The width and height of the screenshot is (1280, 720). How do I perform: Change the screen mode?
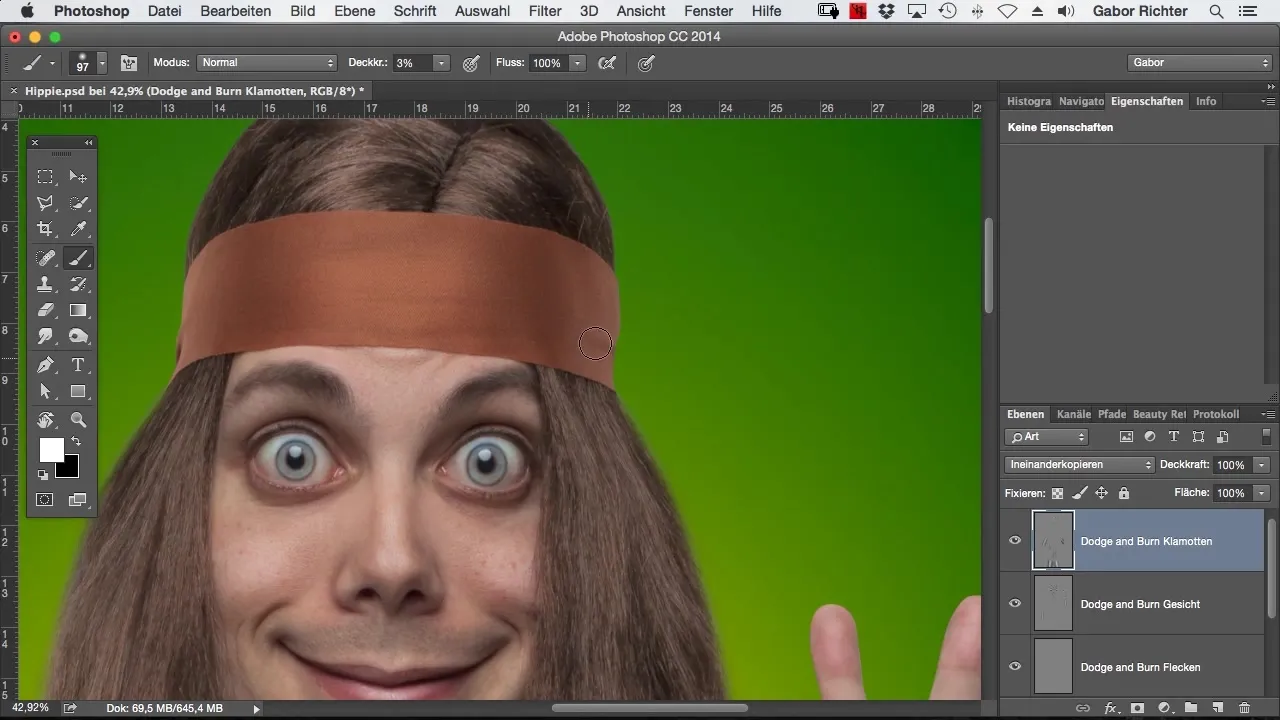[78, 499]
